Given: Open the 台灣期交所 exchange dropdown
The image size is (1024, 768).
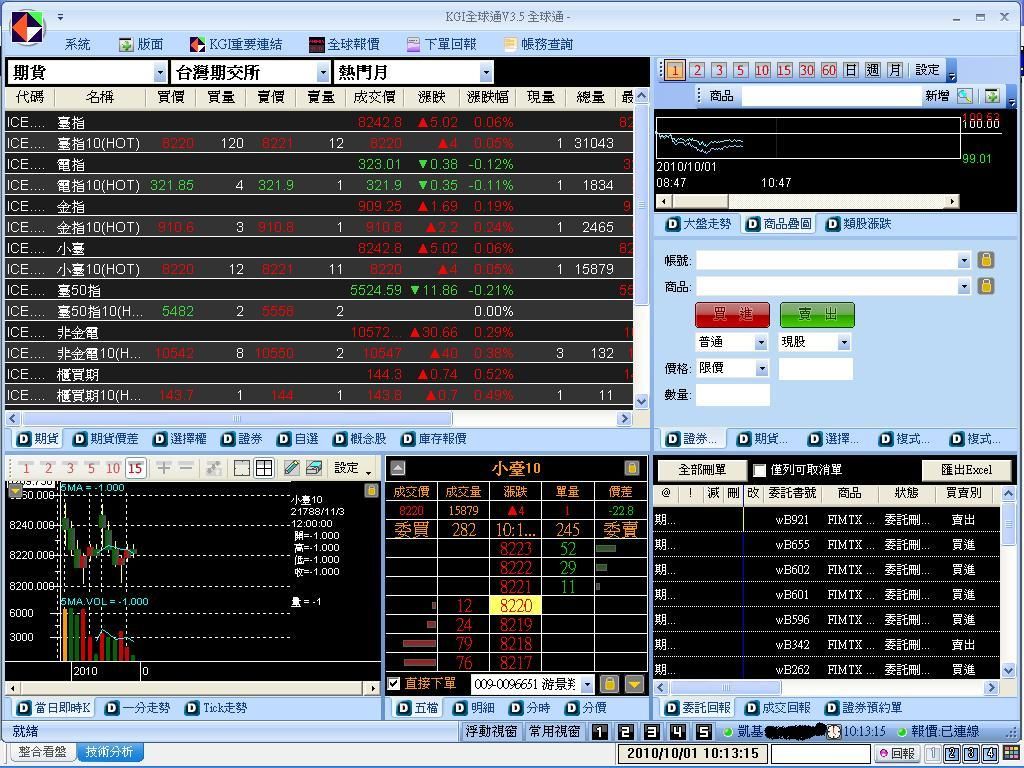Looking at the screenshot, I should pos(323,72).
